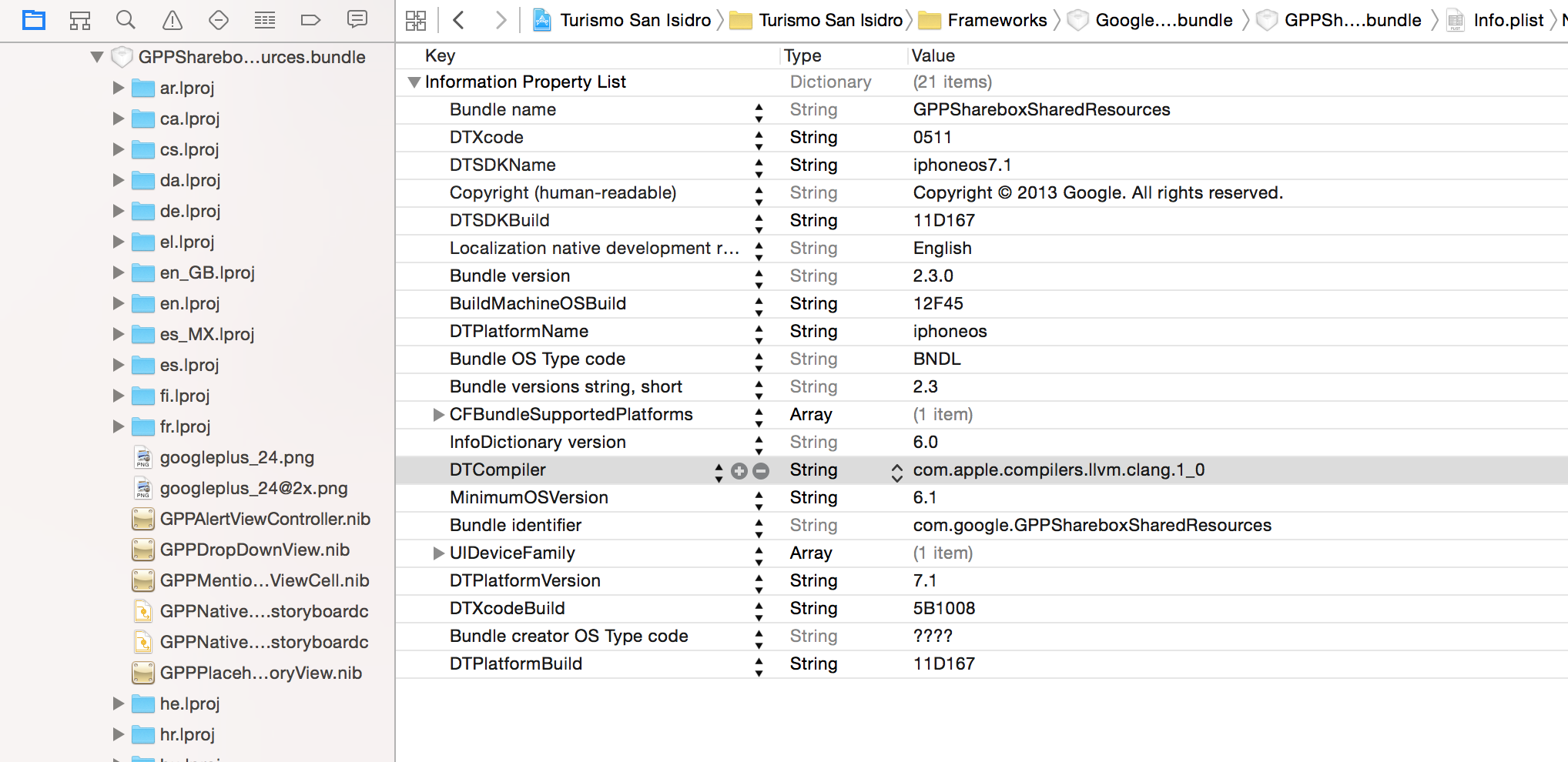Viewport: 1568px width, 762px height.
Task: Click the related items grid icon
Action: point(416,20)
